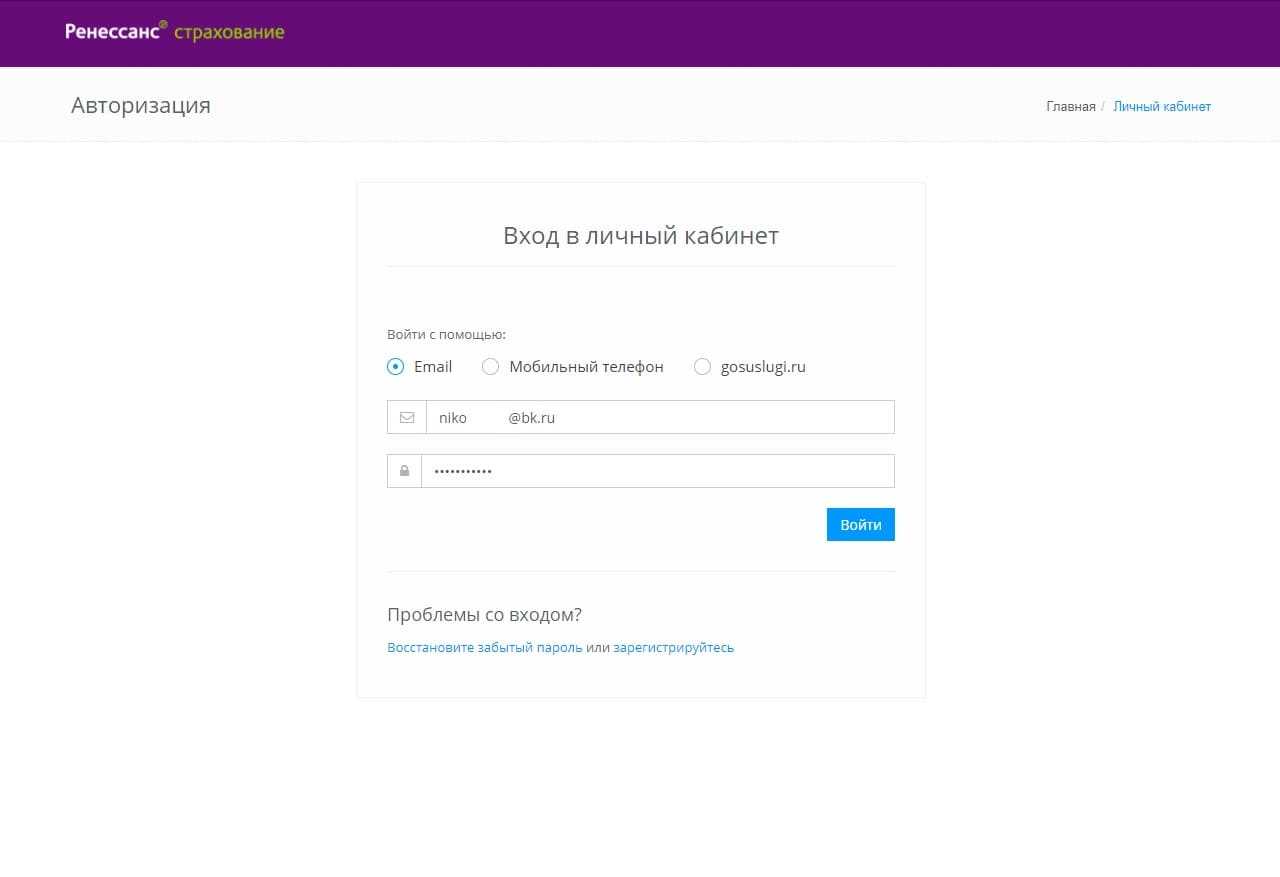Viewport: 1280px width, 877px height.
Task: Click the envelope icon beside email field
Action: [407, 418]
